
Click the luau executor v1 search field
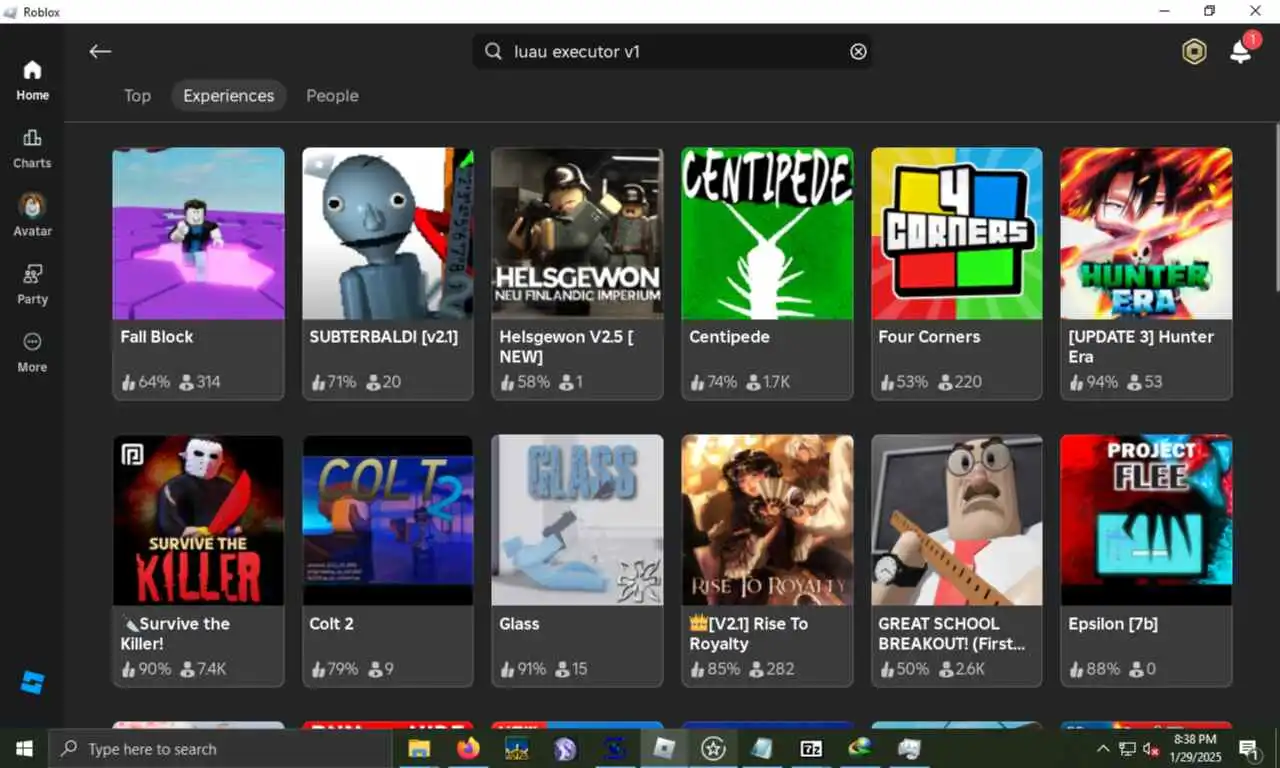click(x=672, y=51)
